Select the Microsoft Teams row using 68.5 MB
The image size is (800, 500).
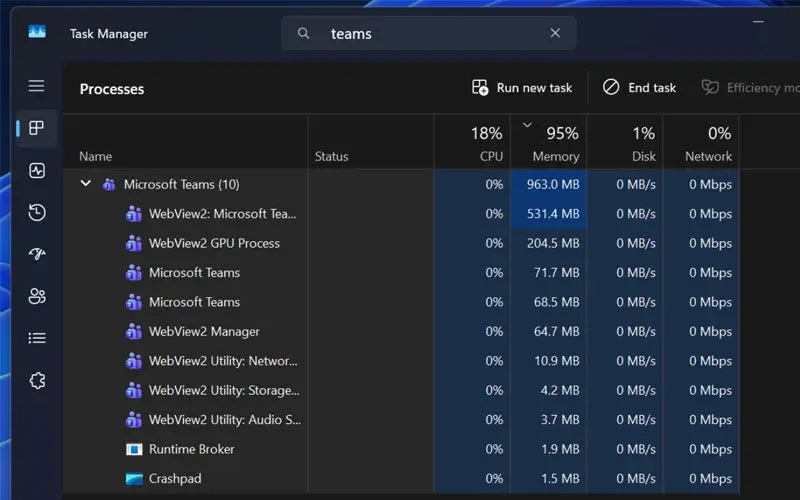click(x=401, y=302)
